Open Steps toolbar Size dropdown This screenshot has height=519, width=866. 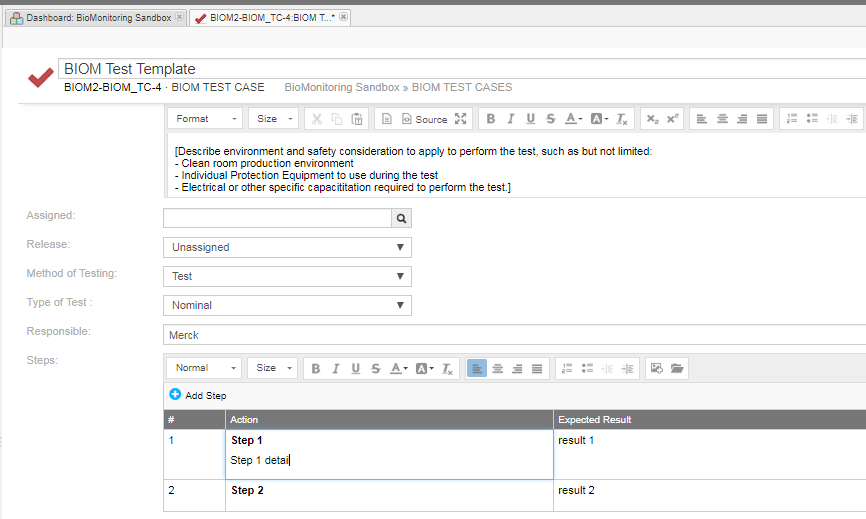point(273,368)
